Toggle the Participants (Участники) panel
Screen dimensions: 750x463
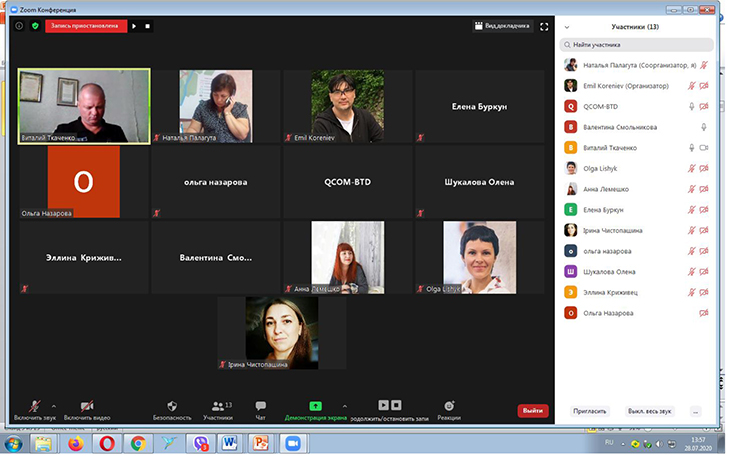[x=217, y=408]
